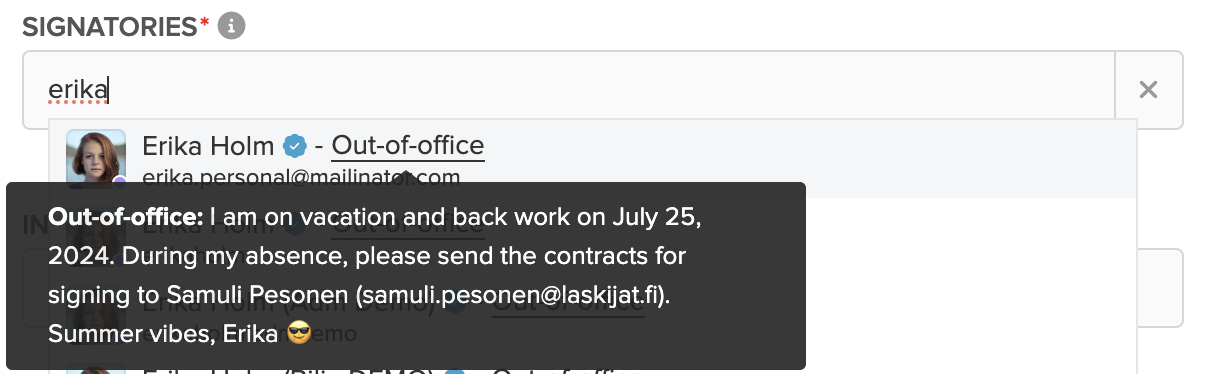1210x374 pixels.
Task: Clear the signatories search with X button
Action: 1148,90
